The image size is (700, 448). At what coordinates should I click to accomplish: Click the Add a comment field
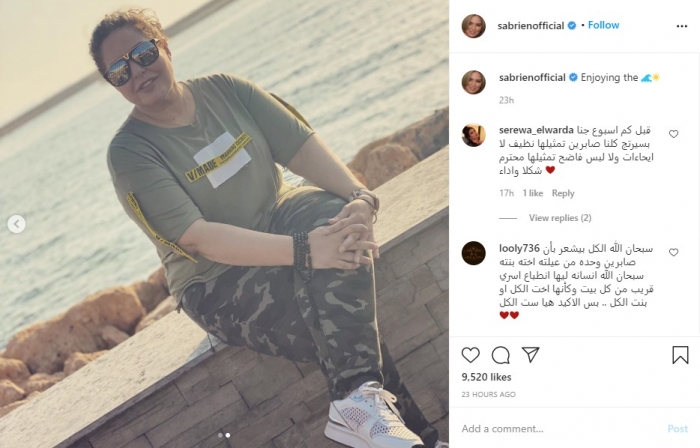[x=560, y=429]
